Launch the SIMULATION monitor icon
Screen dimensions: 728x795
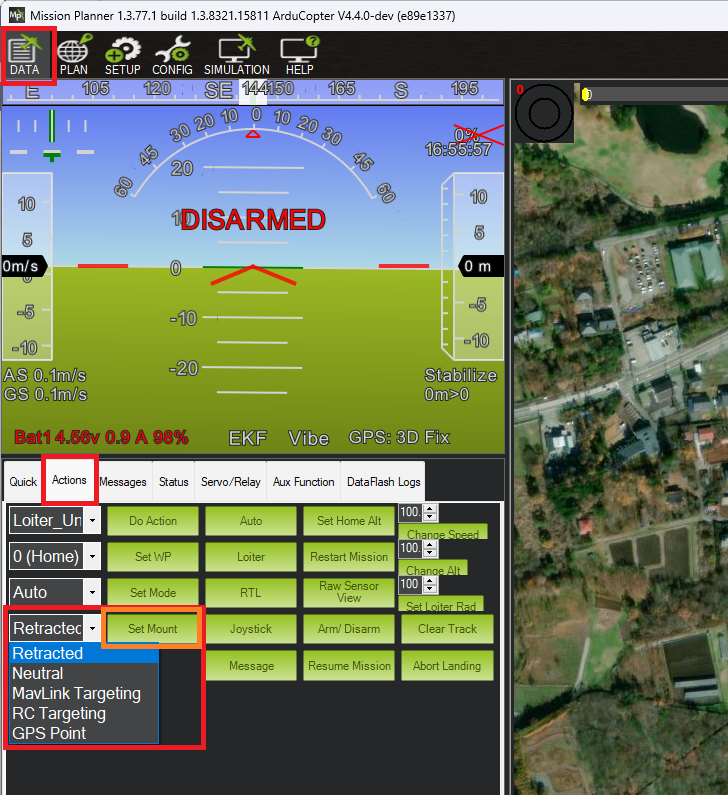tap(236, 54)
